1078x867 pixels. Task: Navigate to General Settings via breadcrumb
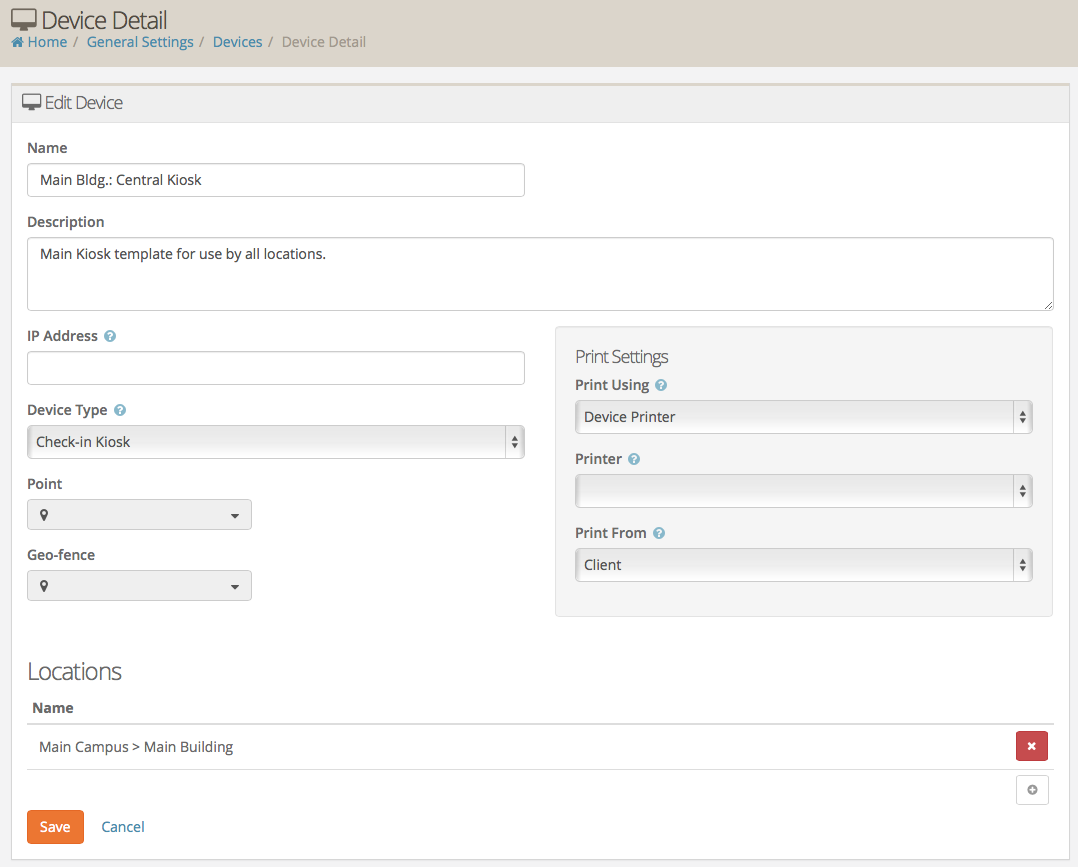pos(139,41)
